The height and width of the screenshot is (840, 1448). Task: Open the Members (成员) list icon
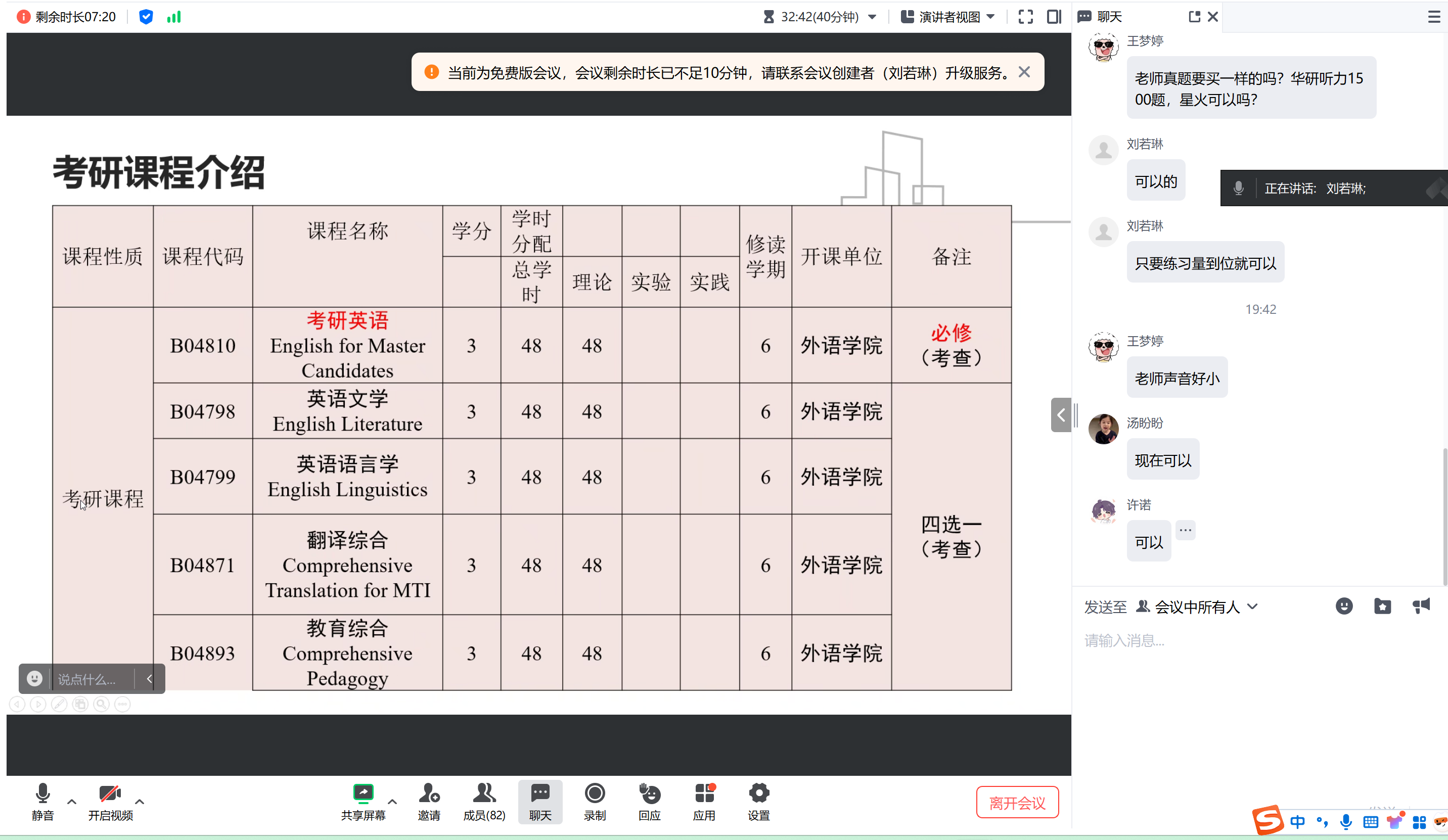[x=484, y=795]
